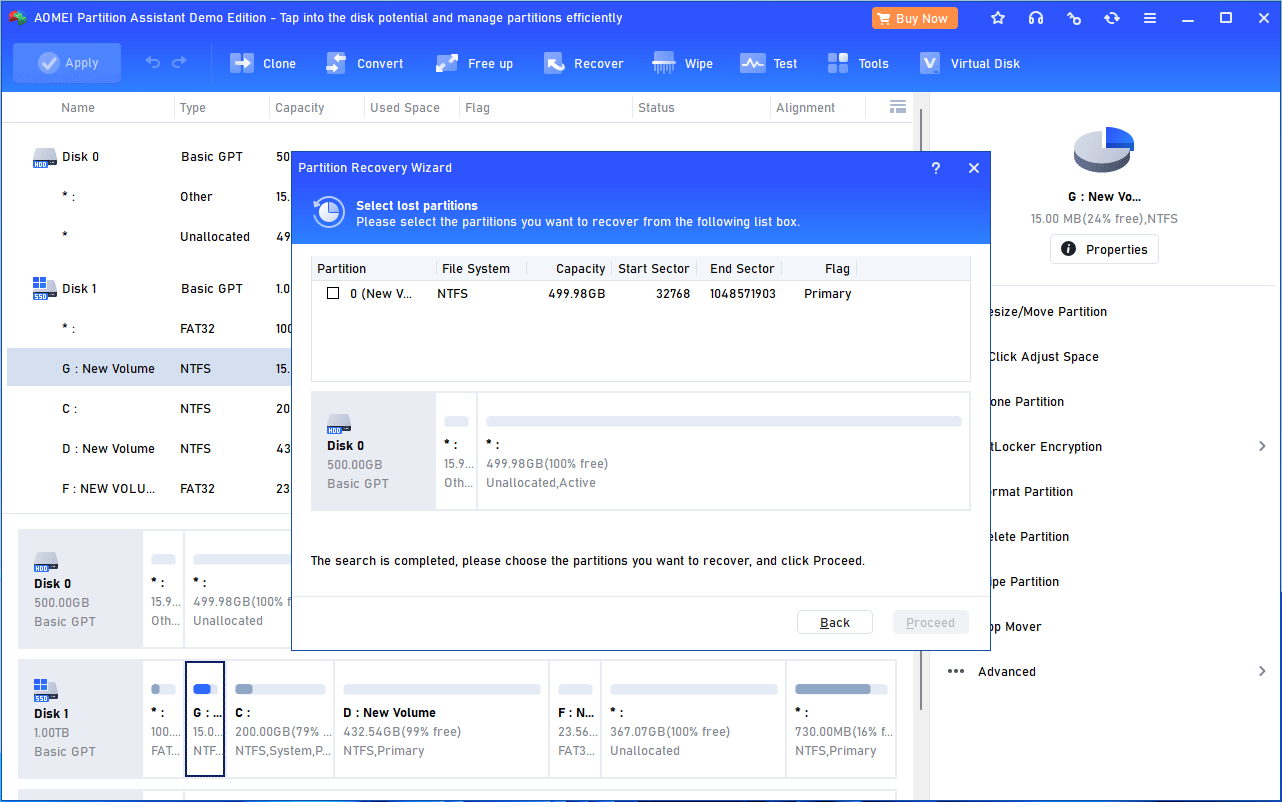Open the Virtual Disk tool
Image resolution: width=1282 pixels, height=802 pixels.
click(970, 62)
